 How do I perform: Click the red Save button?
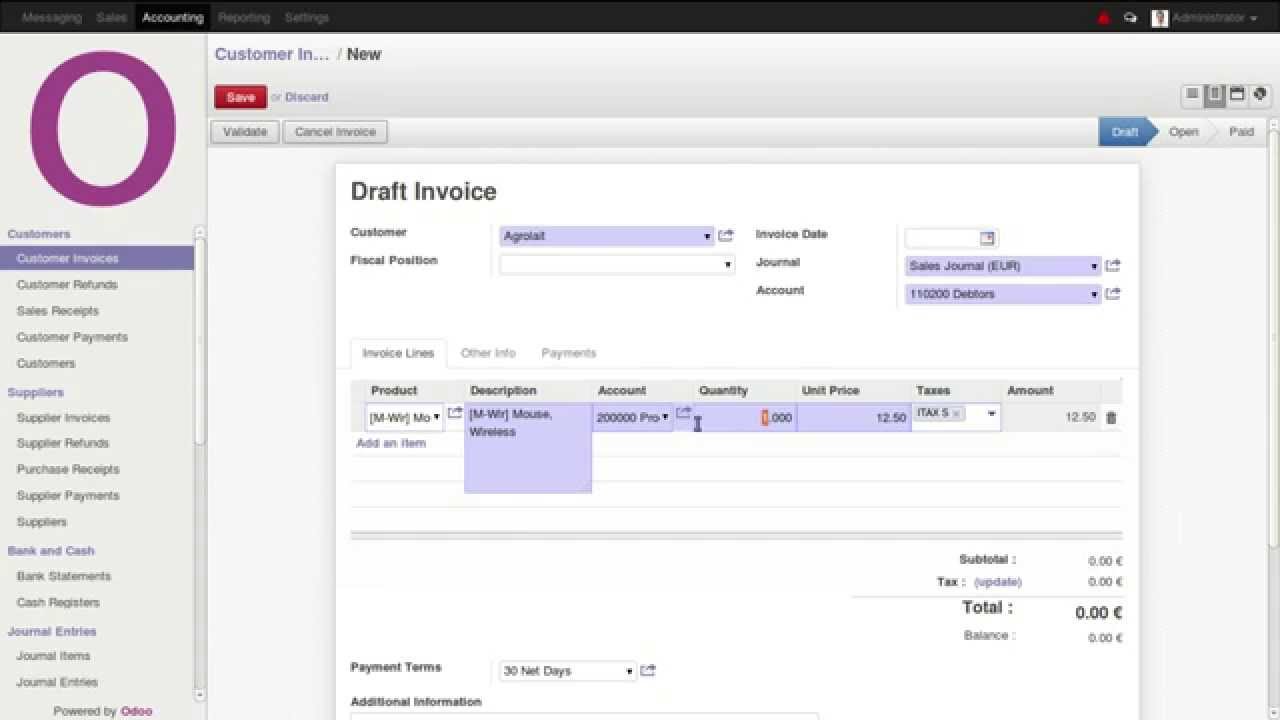241,97
